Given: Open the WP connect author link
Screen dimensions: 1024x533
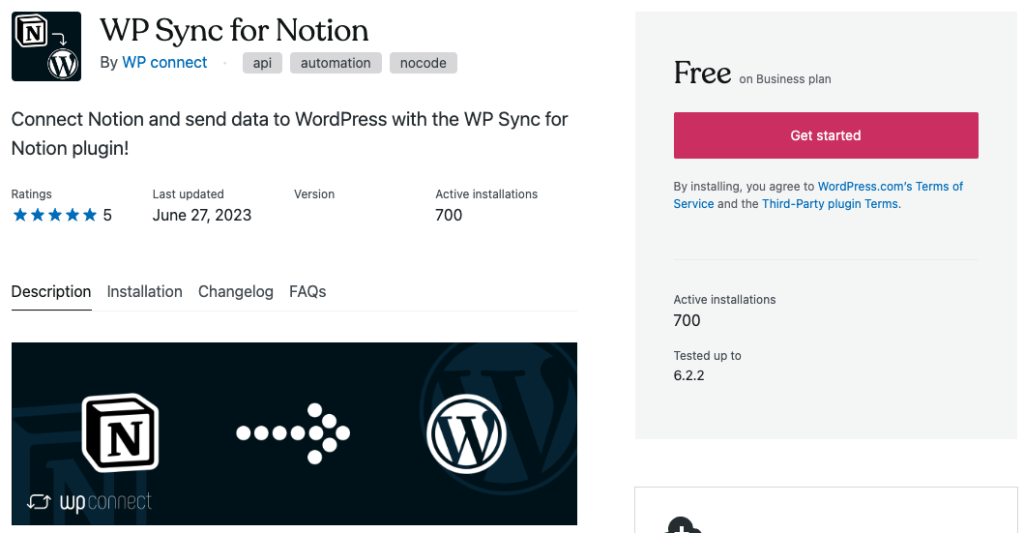Looking at the screenshot, I should tap(165, 63).
